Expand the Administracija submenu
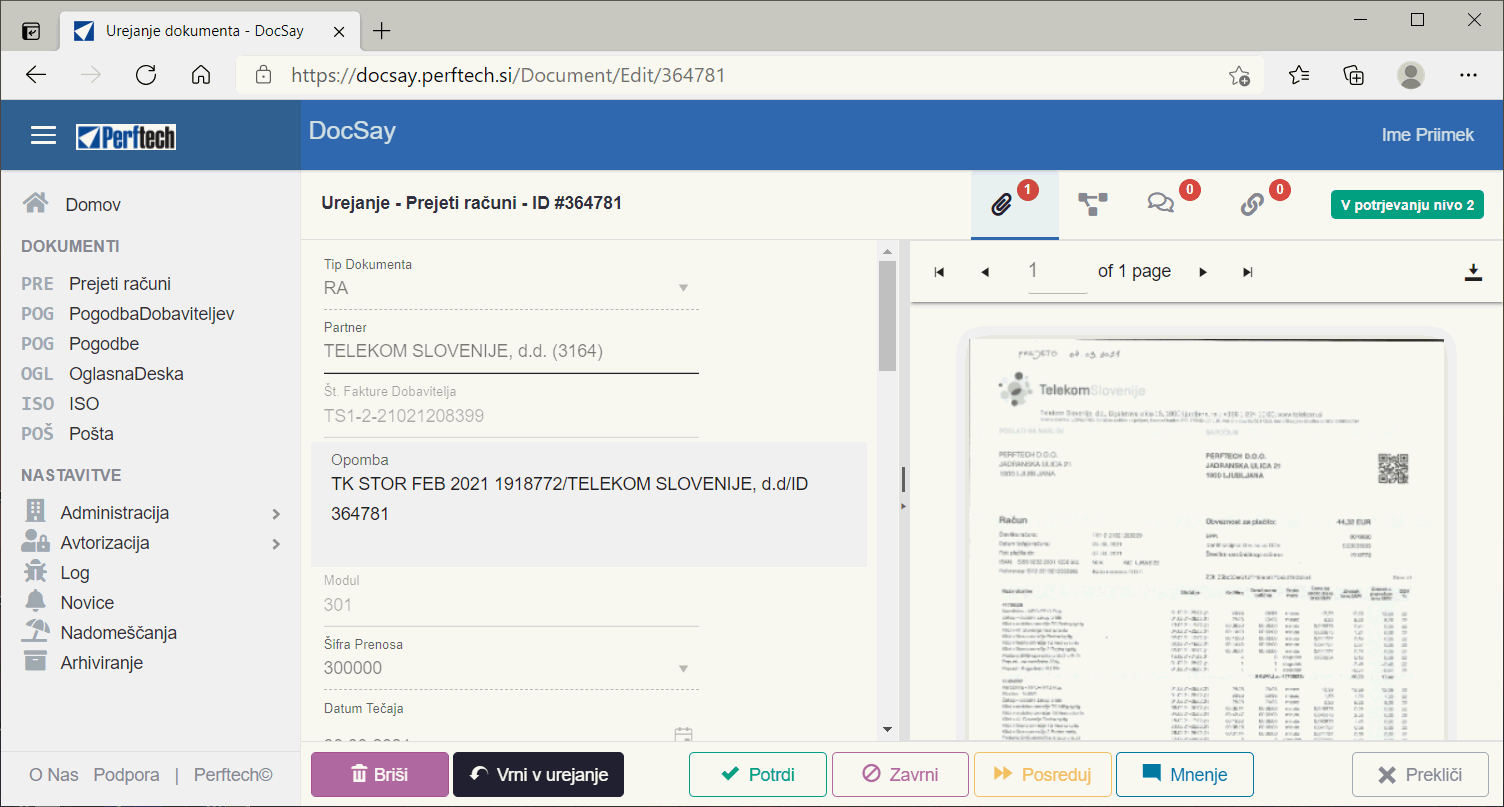 (276, 514)
